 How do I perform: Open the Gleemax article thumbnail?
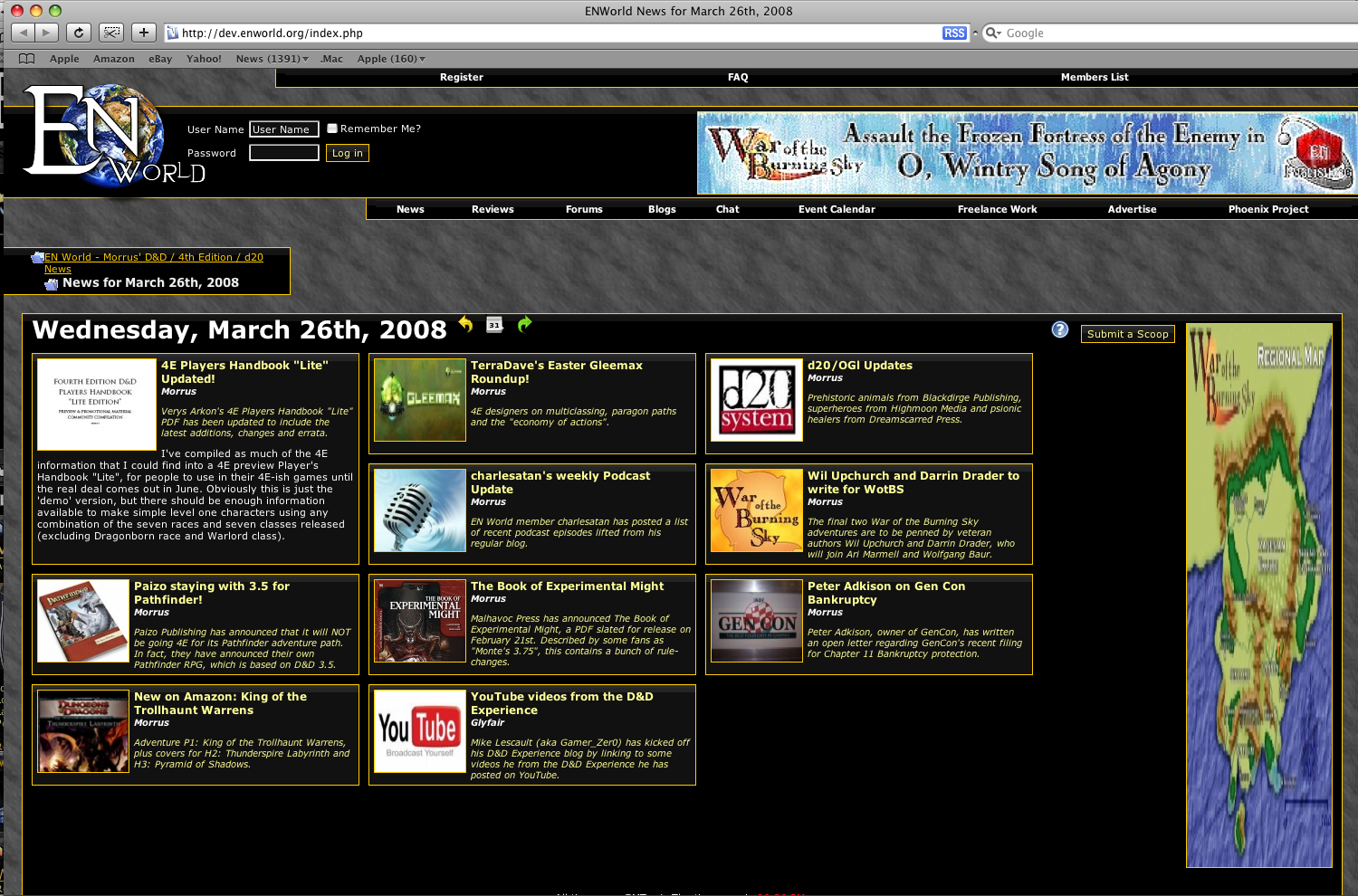[420, 400]
